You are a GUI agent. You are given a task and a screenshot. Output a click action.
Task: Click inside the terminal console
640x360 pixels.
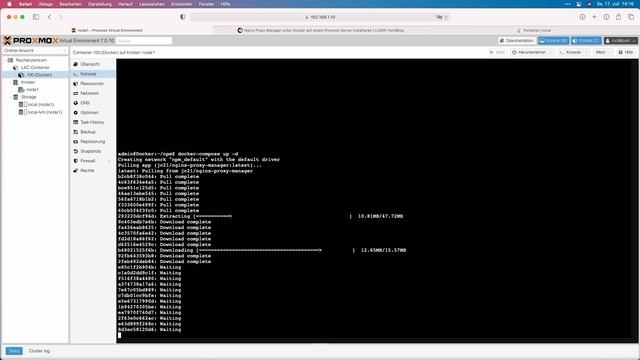pyautogui.click(x=377, y=200)
